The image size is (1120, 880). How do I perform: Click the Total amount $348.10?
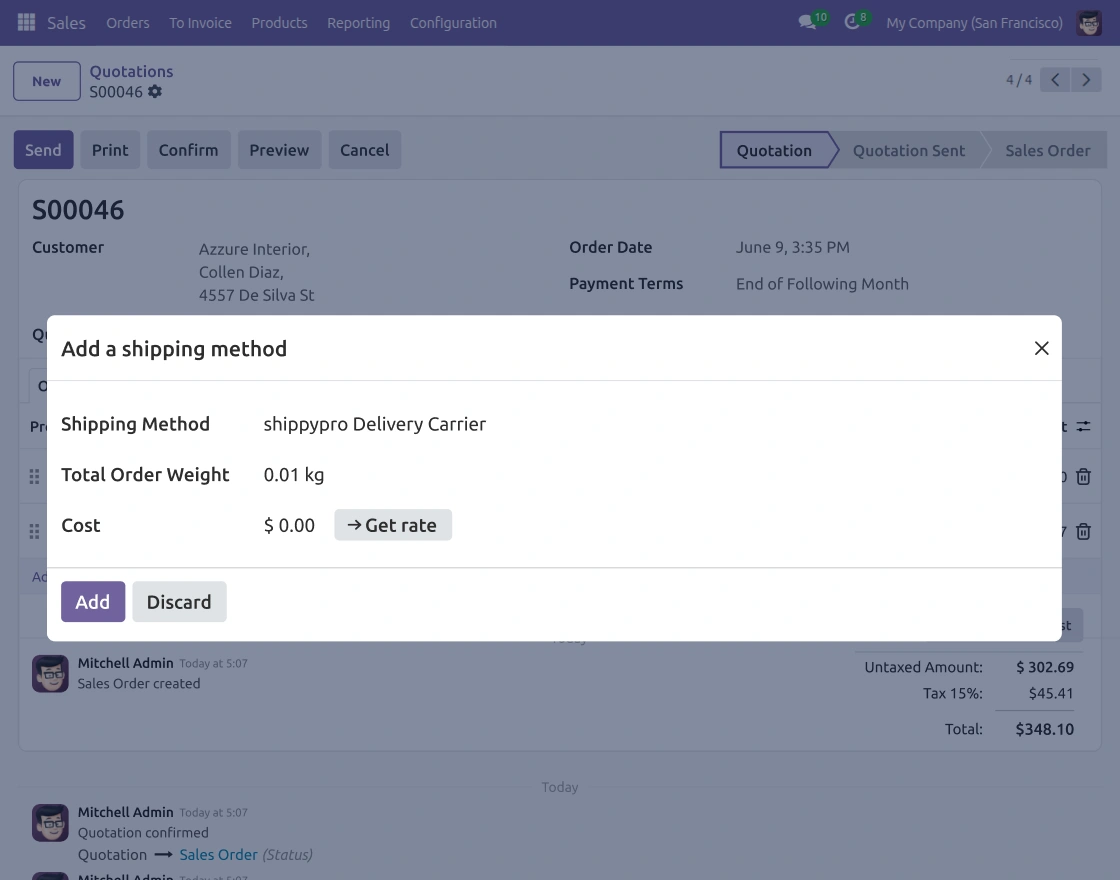[1044, 729]
